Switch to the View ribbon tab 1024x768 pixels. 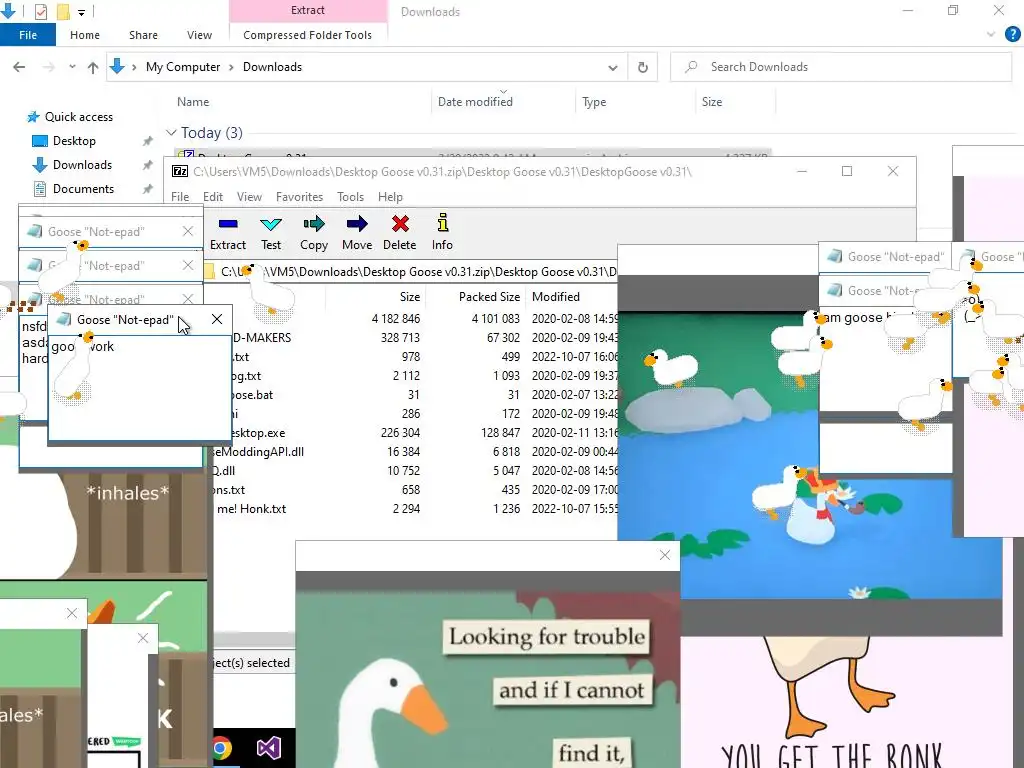click(x=199, y=35)
